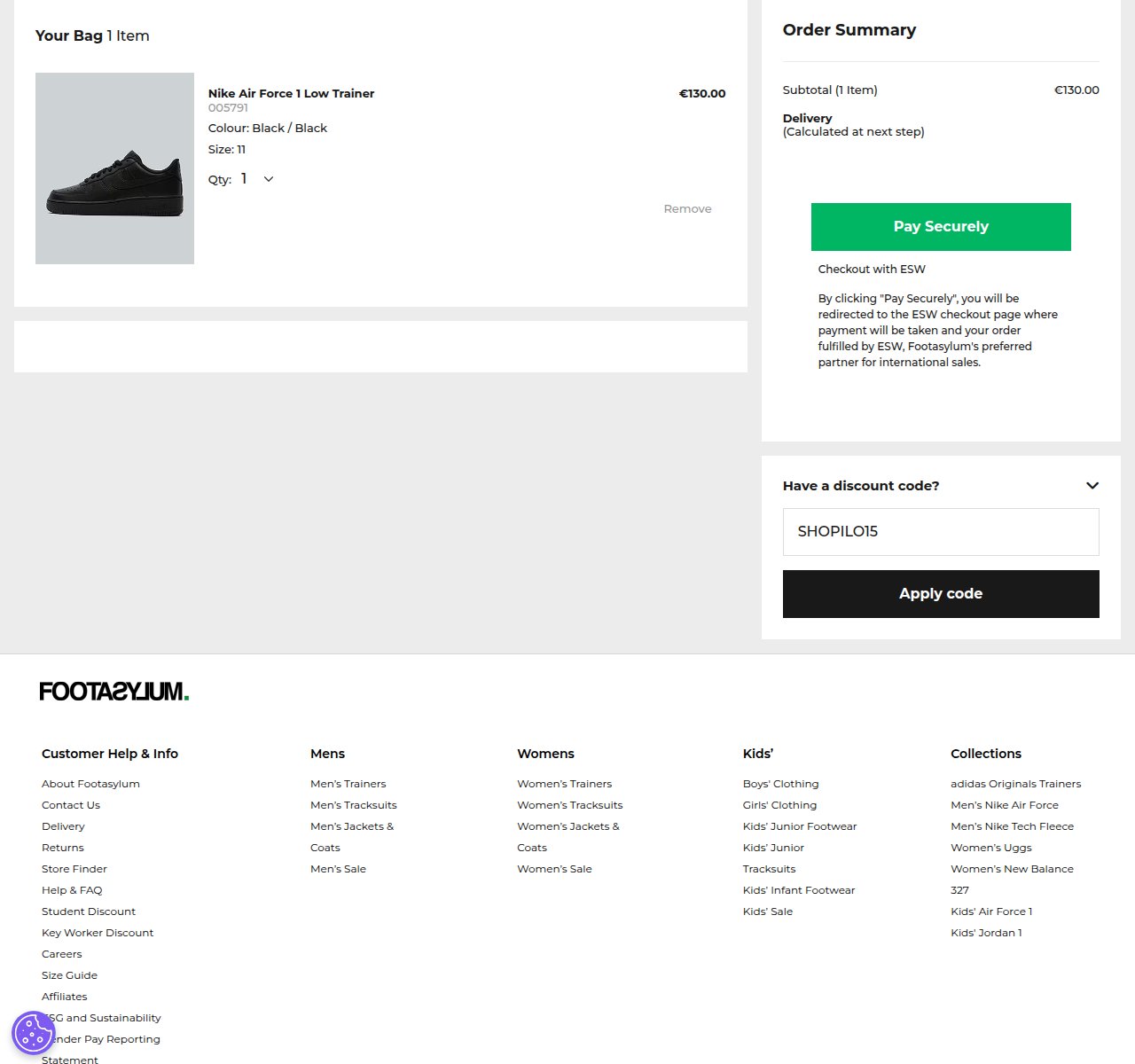
Task: Open the Women's Trainers link
Action: pos(565,784)
